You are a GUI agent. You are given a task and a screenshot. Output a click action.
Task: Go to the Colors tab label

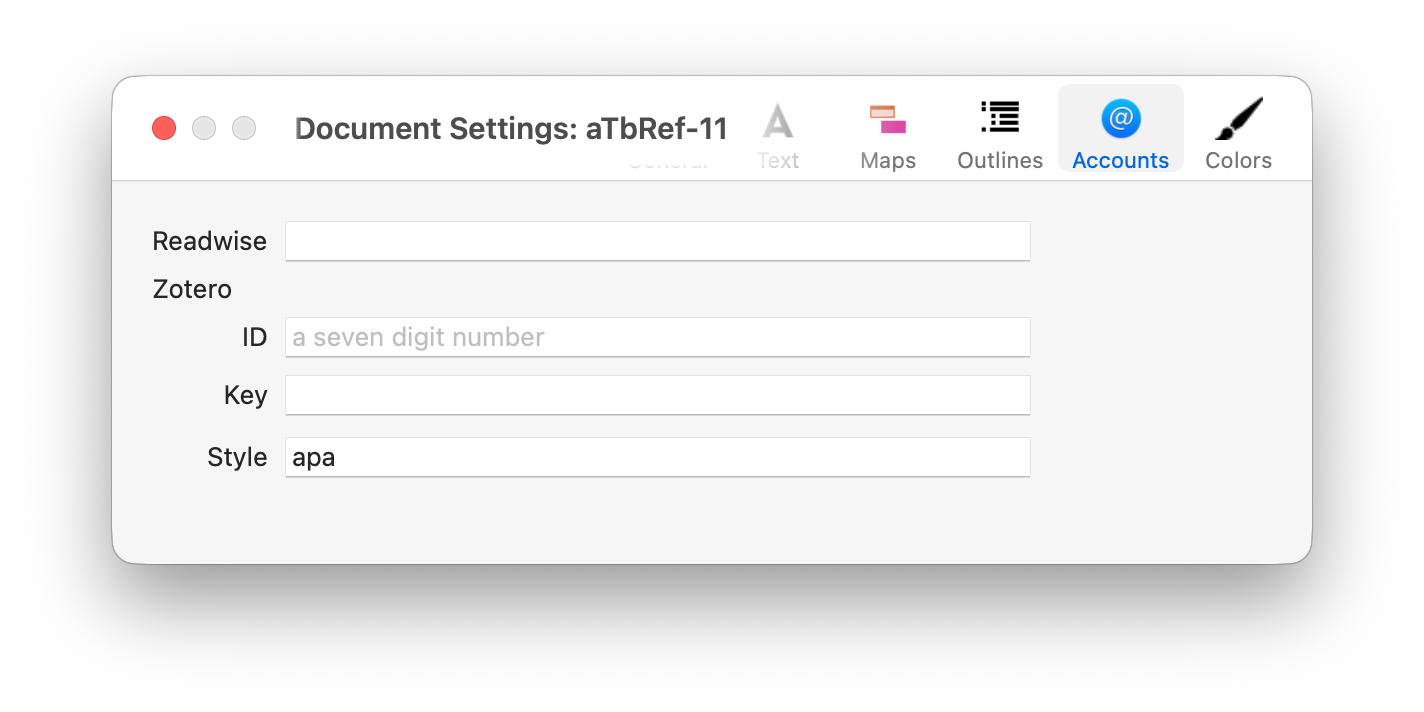click(x=1238, y=161)
